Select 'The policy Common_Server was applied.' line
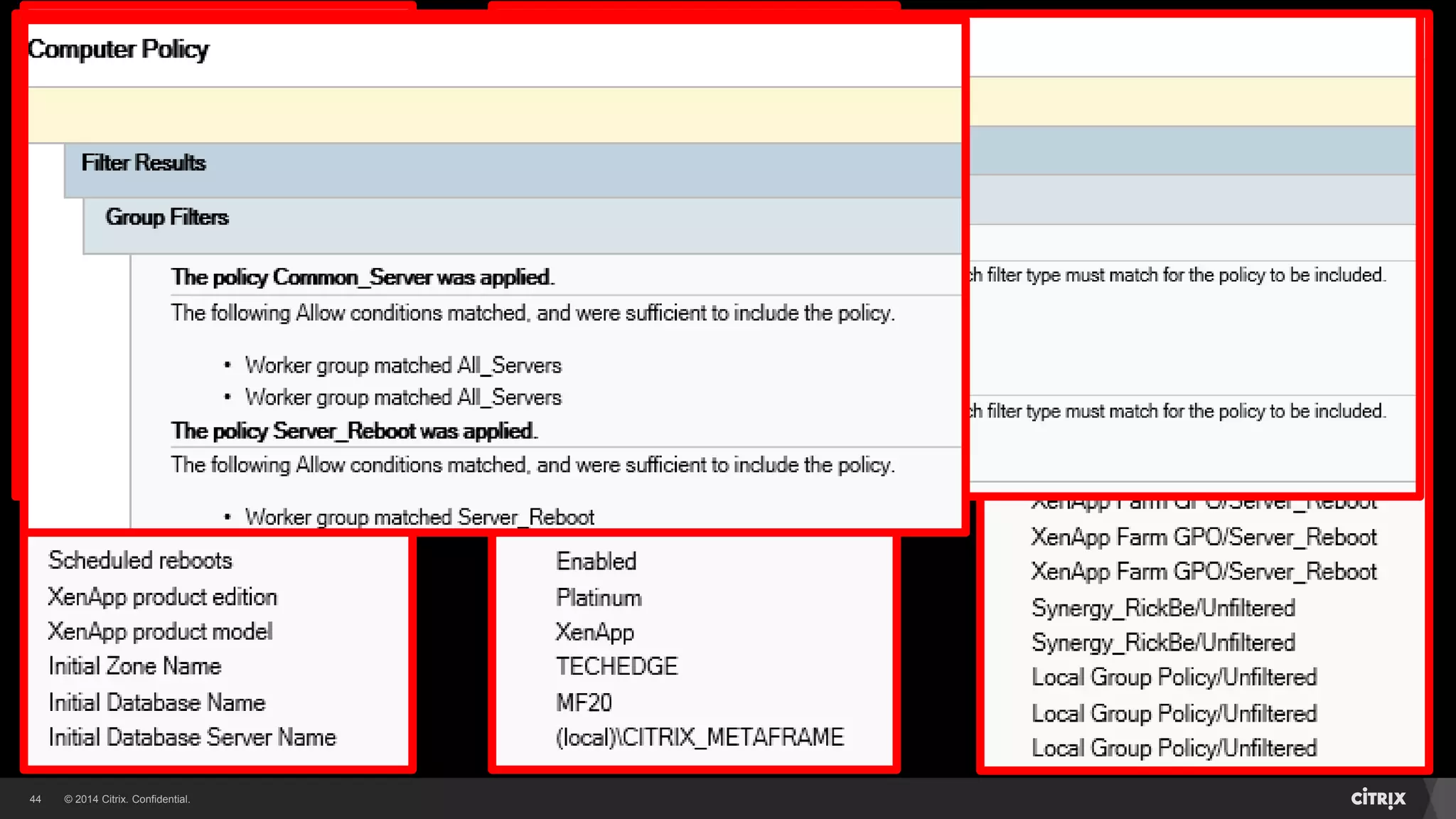 363,277
